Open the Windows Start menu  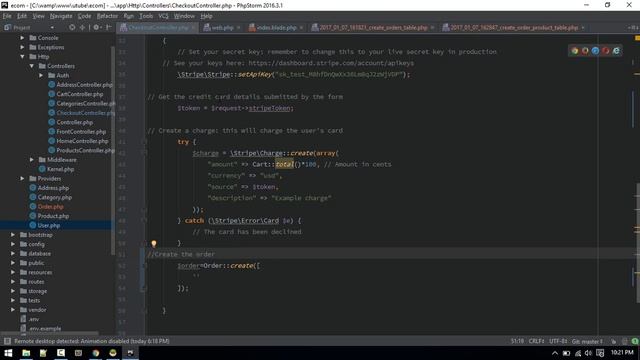[x=8, y=353]
